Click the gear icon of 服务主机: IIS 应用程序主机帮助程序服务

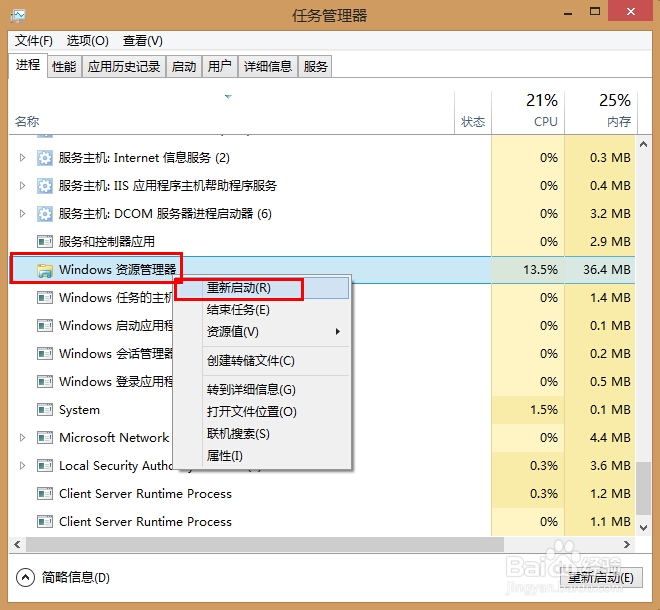(x=45, y=186)
